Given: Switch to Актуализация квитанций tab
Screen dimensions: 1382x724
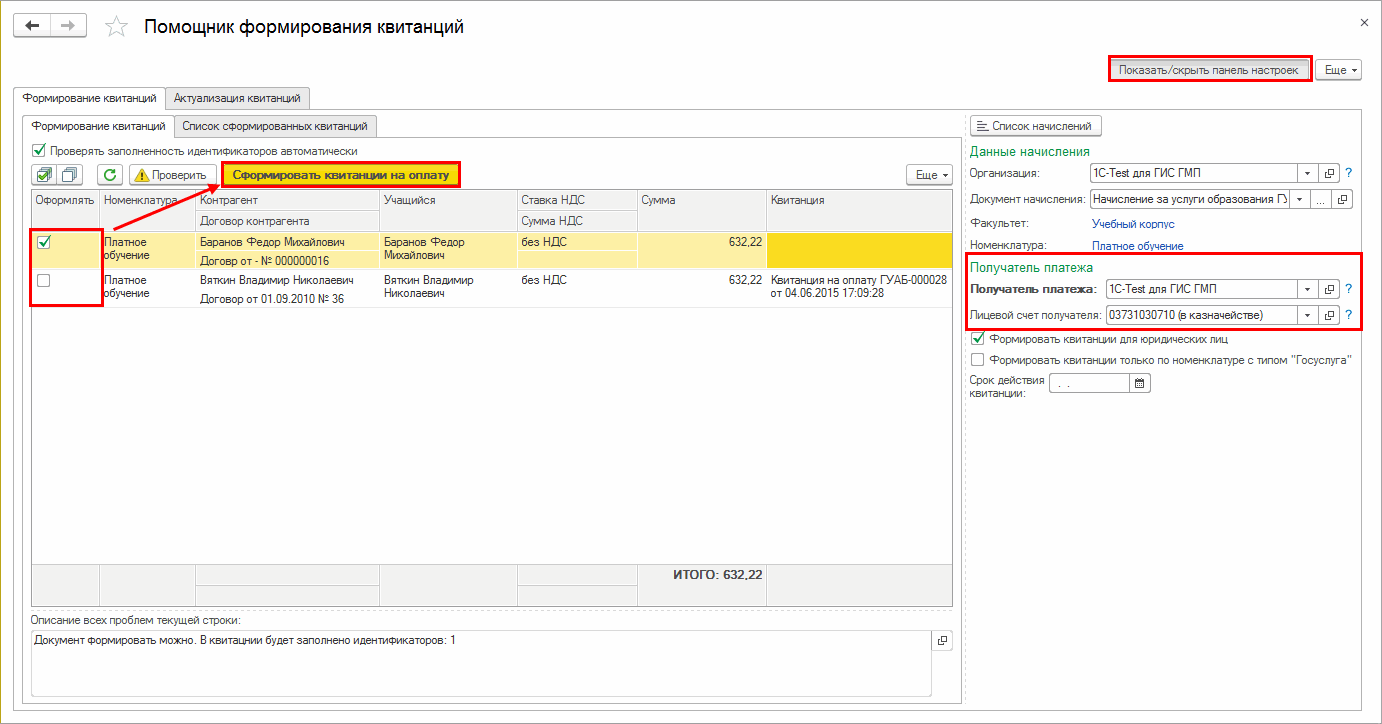Looking at the screenshot, I should click(x=237, y=98).
